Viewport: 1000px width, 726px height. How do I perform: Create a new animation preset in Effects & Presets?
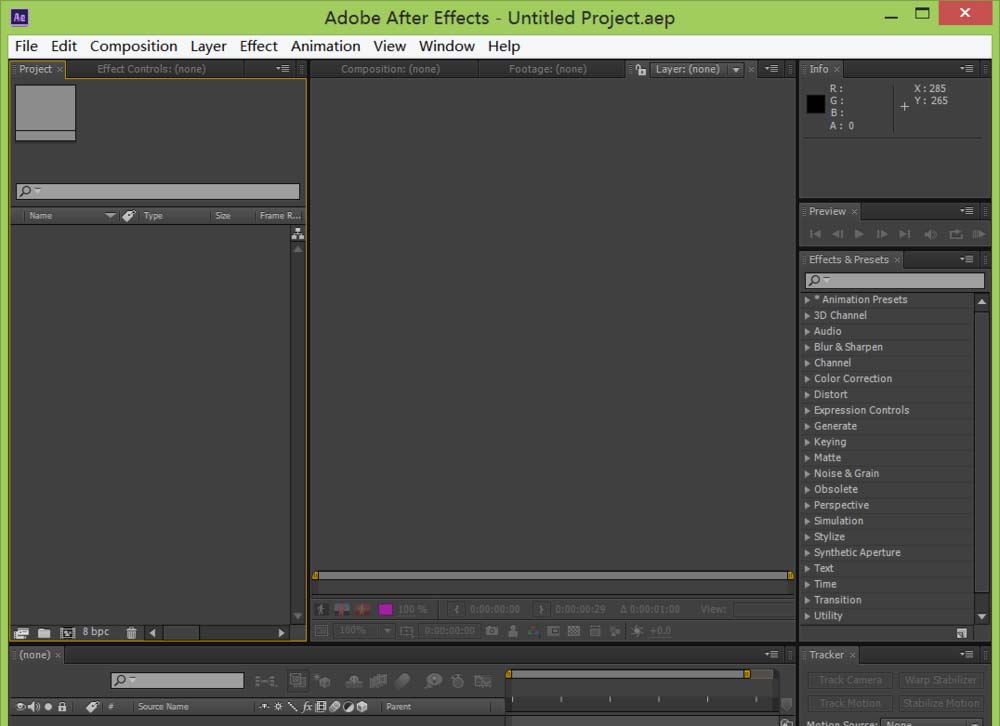click(962, 633)
